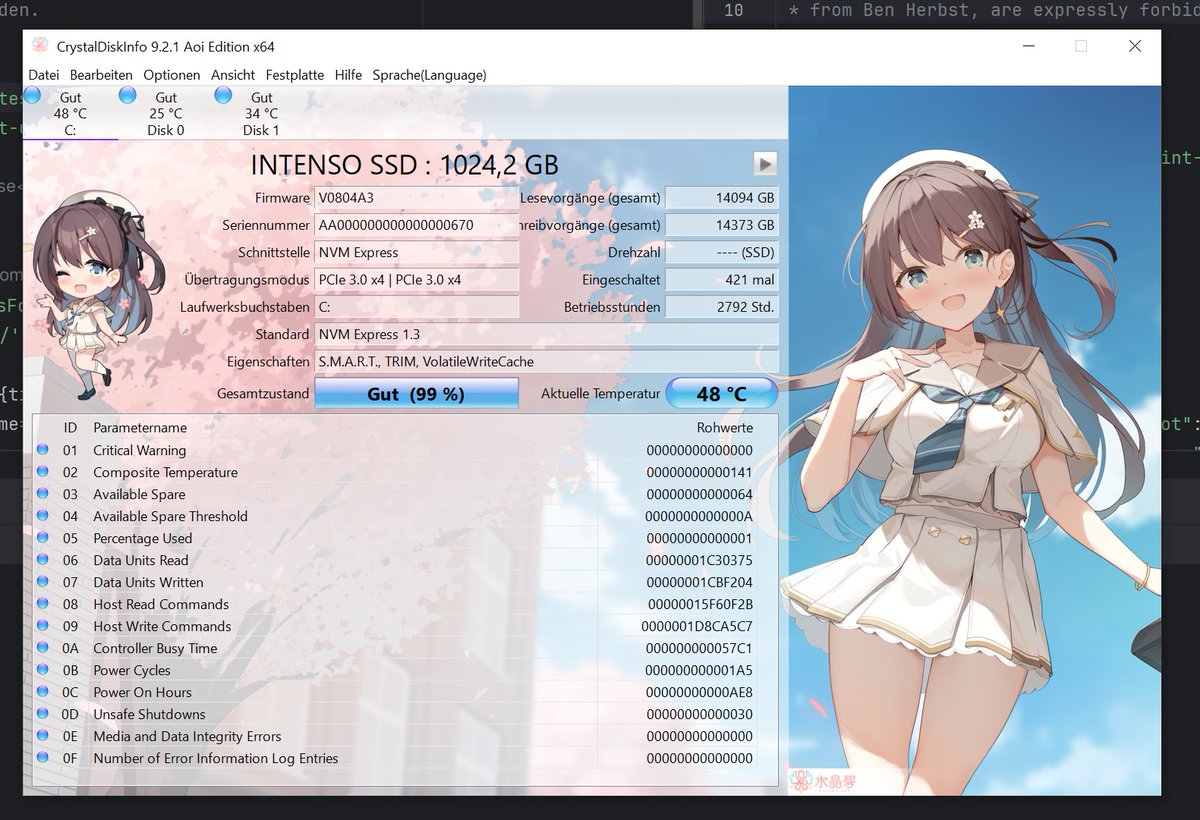Click the INTENSO SSD : 1024,2 GB title

pyautogui.click(x=404, y=164)
